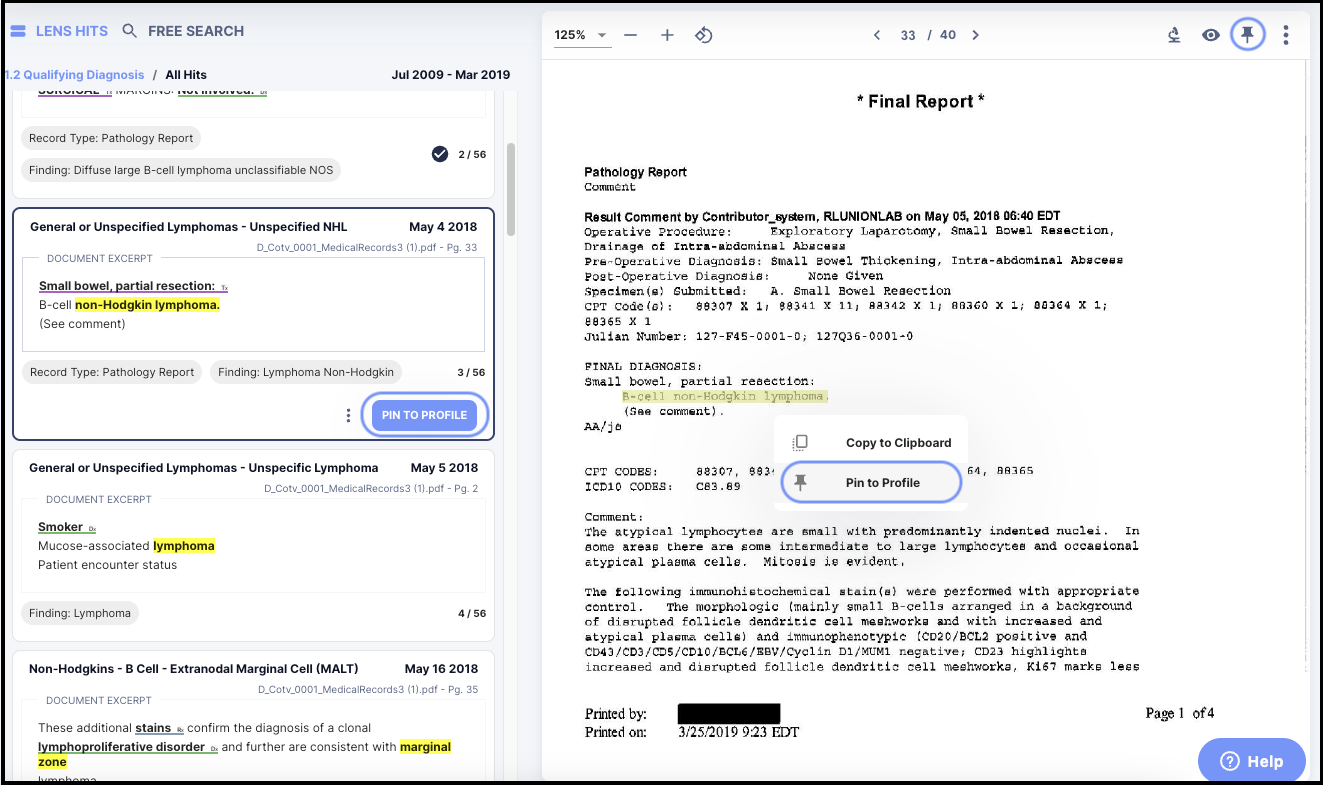Open the kebab menu on the pinned excerpt card

pyautogui.click(x=347, y=414)
